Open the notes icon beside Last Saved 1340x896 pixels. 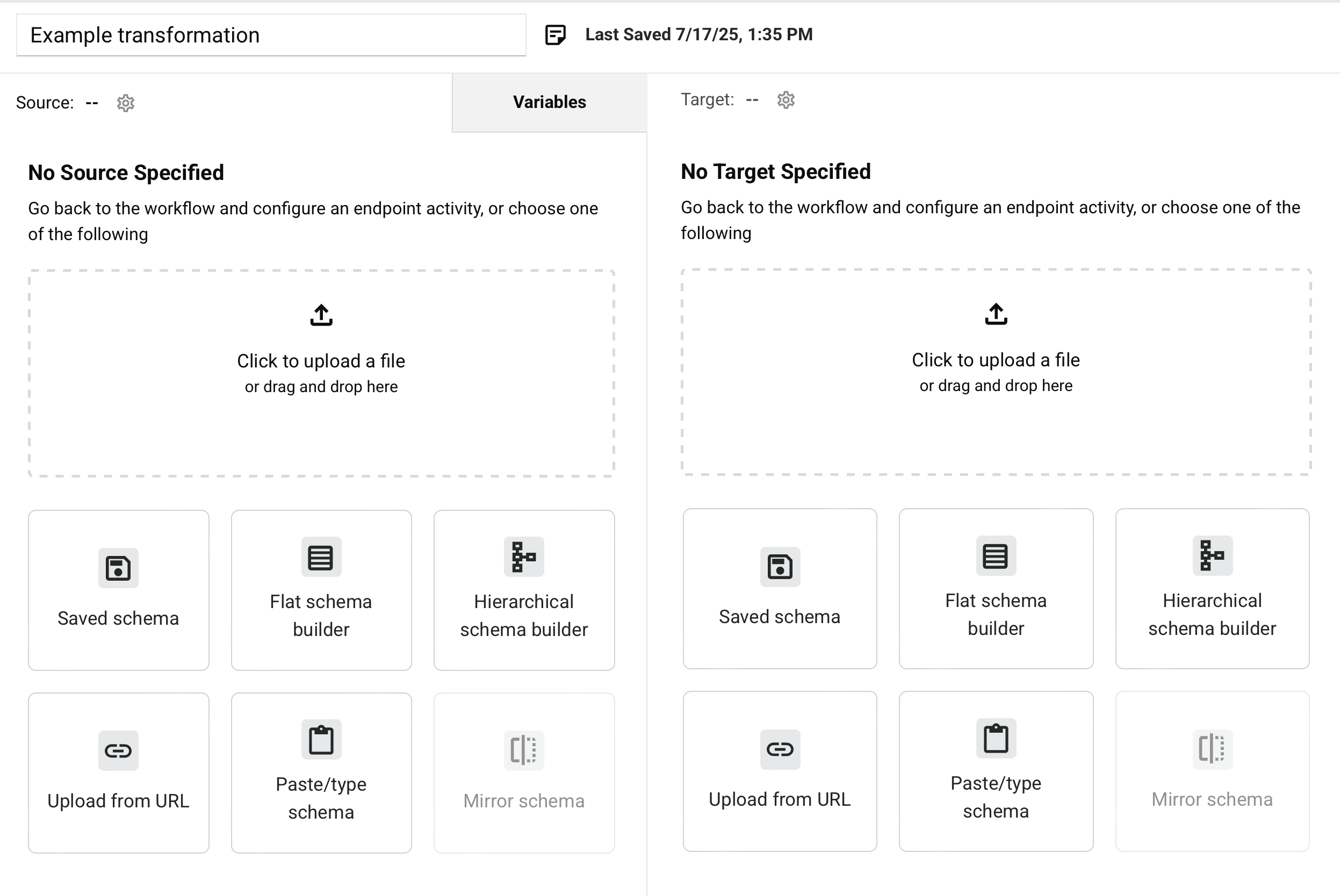(x=555, y=35)
